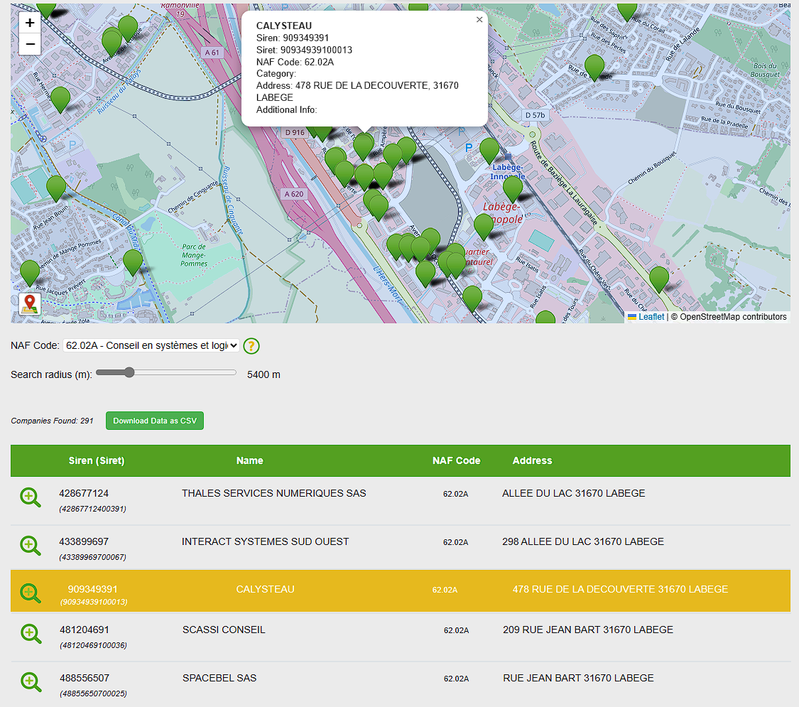Locate THALES SERVICES NUMERIQUES SAS magnifier icon
Image resolution: width=799 pixels, height=707 pixels.
(x=30, y=497)
